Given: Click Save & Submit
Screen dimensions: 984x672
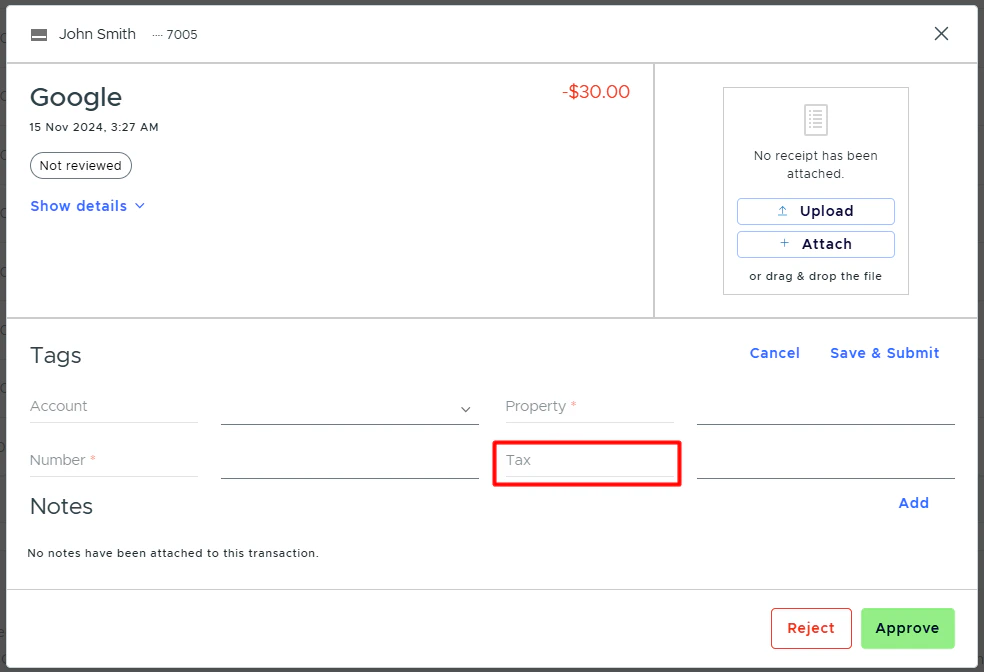Looking at the screenshot, I should (884, 352).
